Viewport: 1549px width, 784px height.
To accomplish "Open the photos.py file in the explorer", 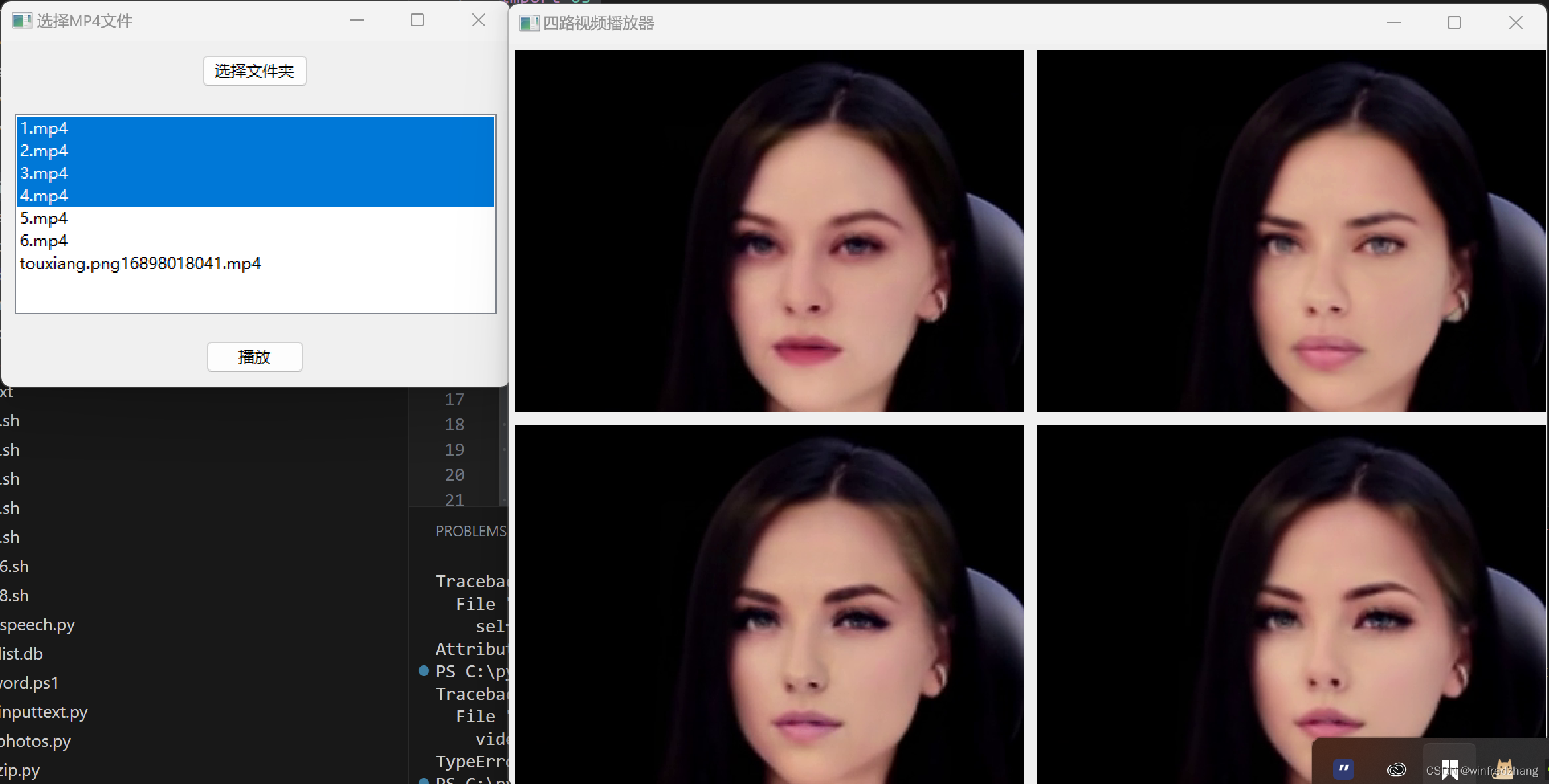I will tap(36, 742).
